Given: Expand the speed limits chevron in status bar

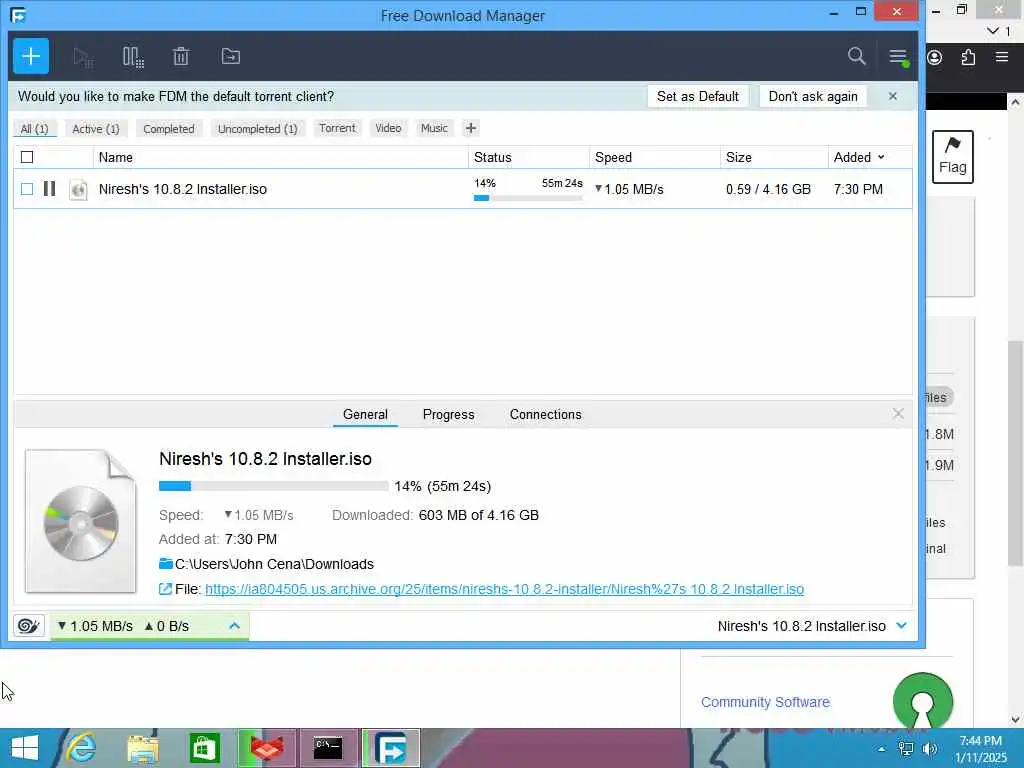Looking at the screenshot, I should 234,626.
